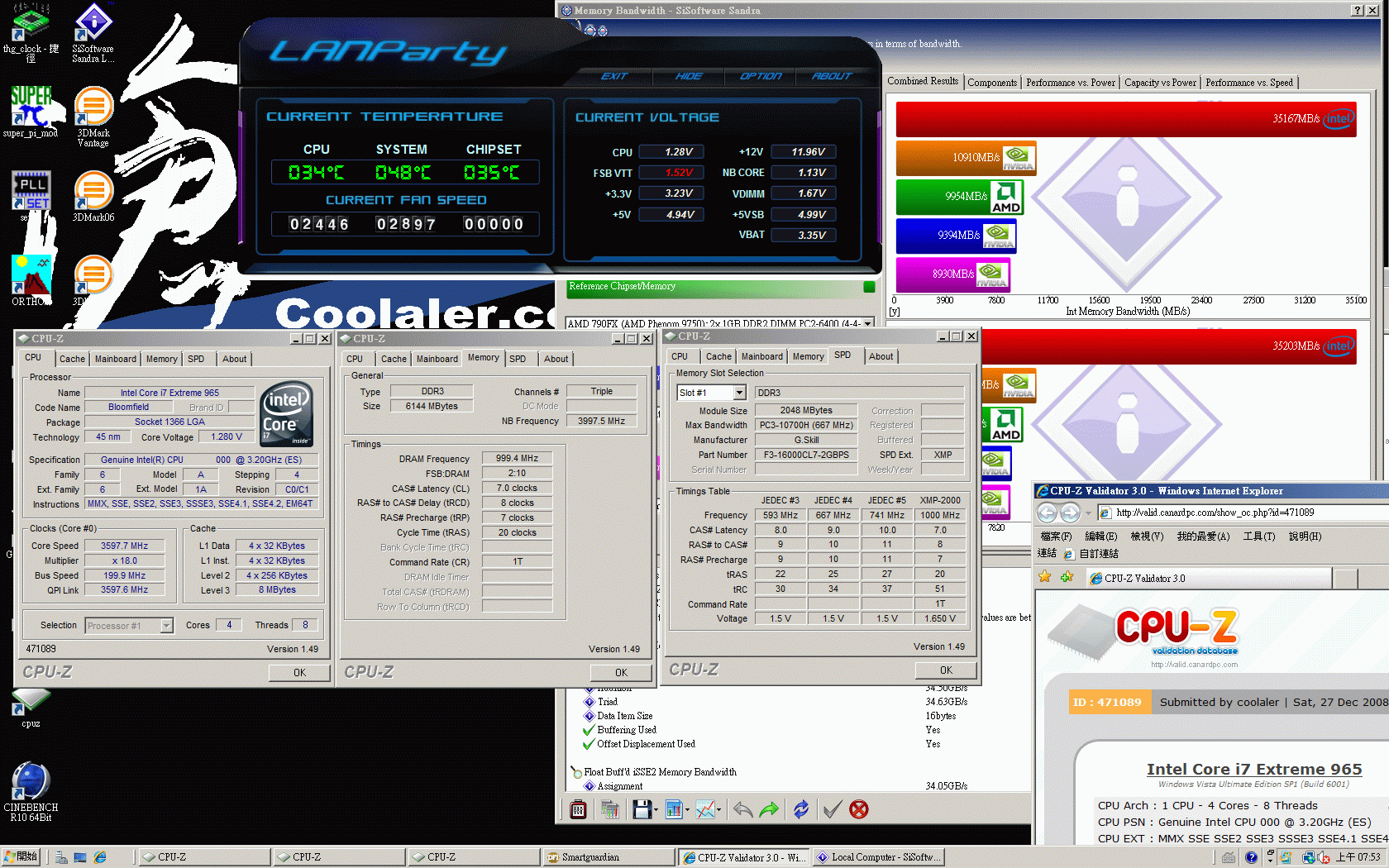Open Sandra's save icon dropdown arrow

(656, 810)
